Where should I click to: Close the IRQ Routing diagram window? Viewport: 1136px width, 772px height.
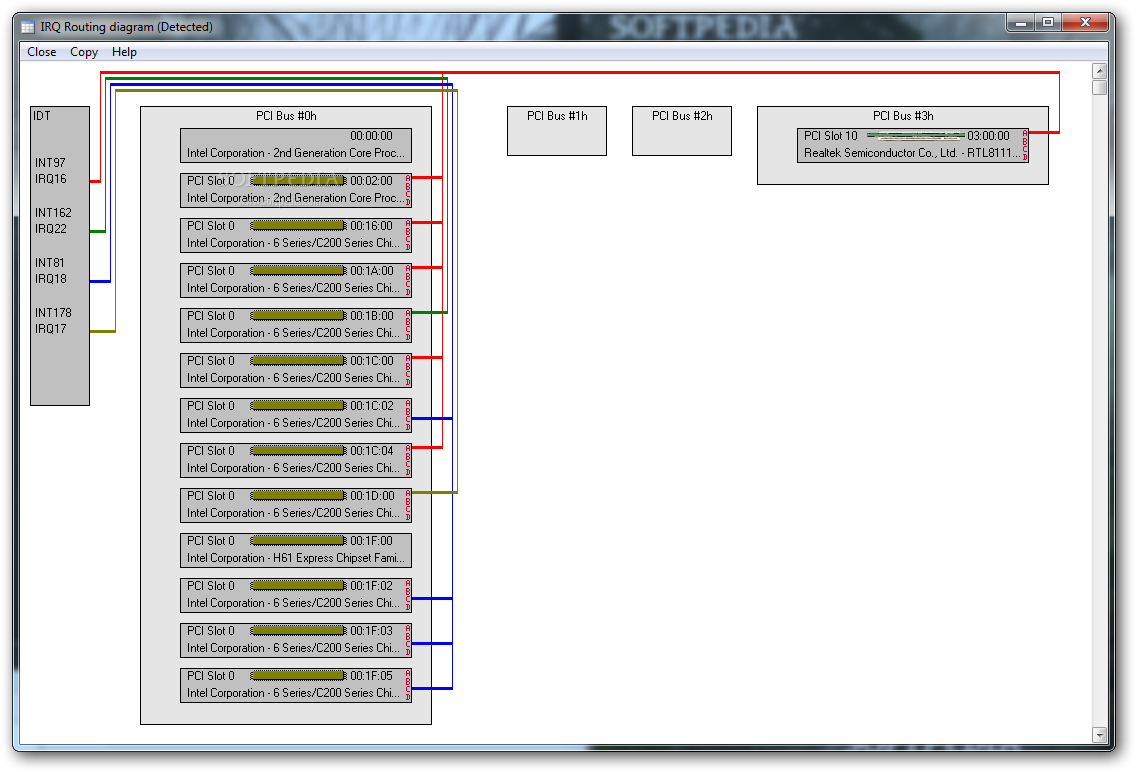pyautogui.click(x=1085, y=22)
